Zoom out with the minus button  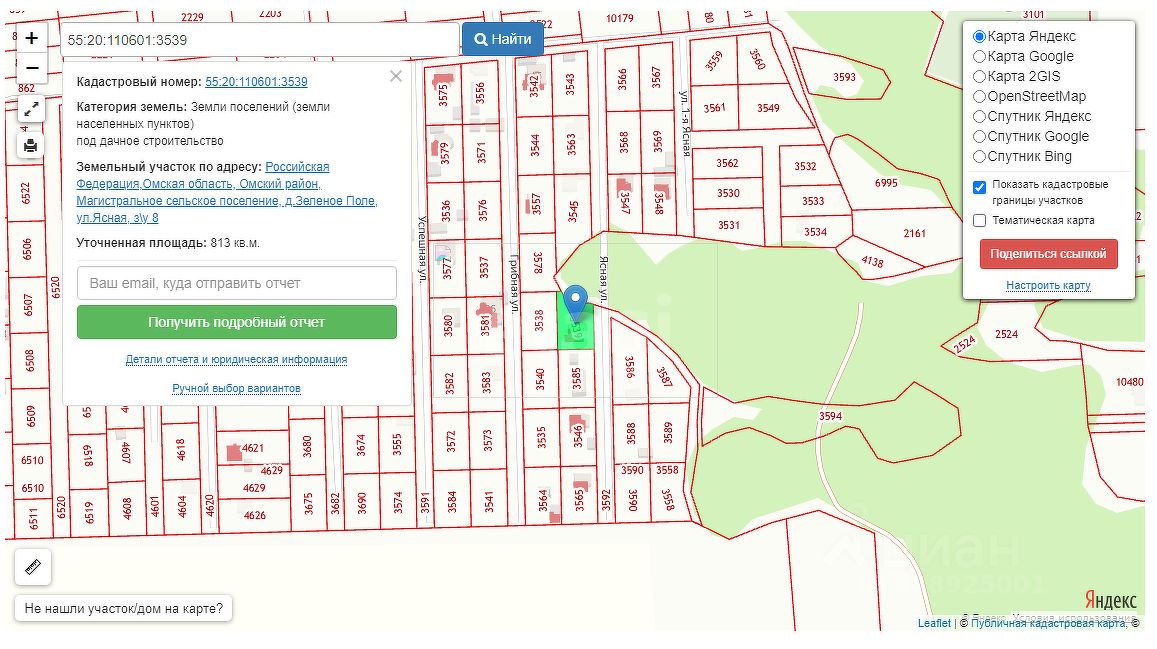click(32, 68)
